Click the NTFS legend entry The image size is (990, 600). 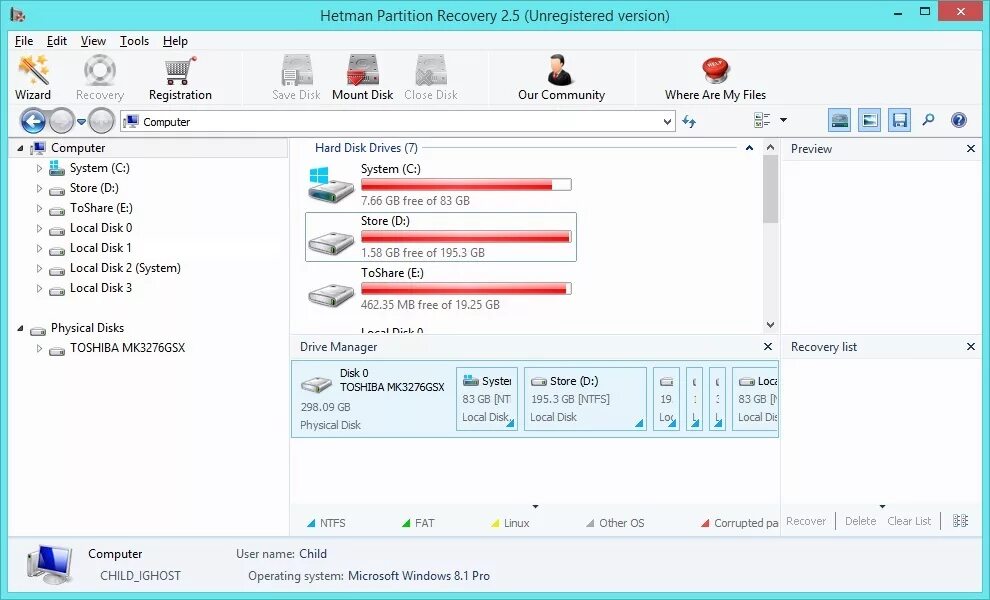click(326, 523)
